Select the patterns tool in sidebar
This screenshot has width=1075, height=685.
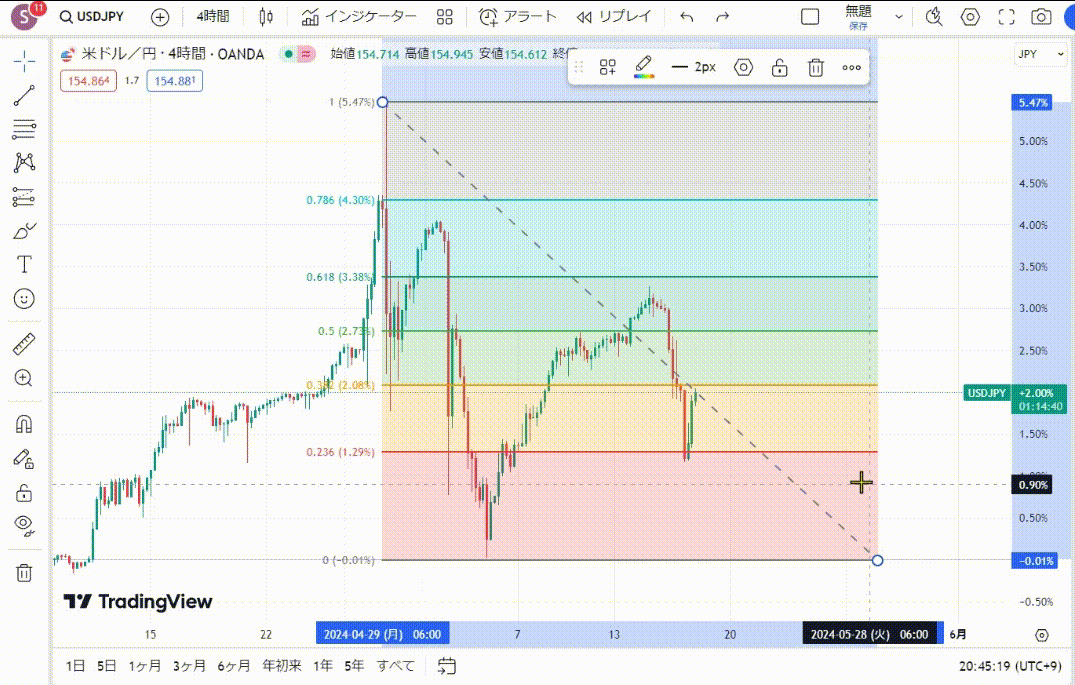click(24, 163)
